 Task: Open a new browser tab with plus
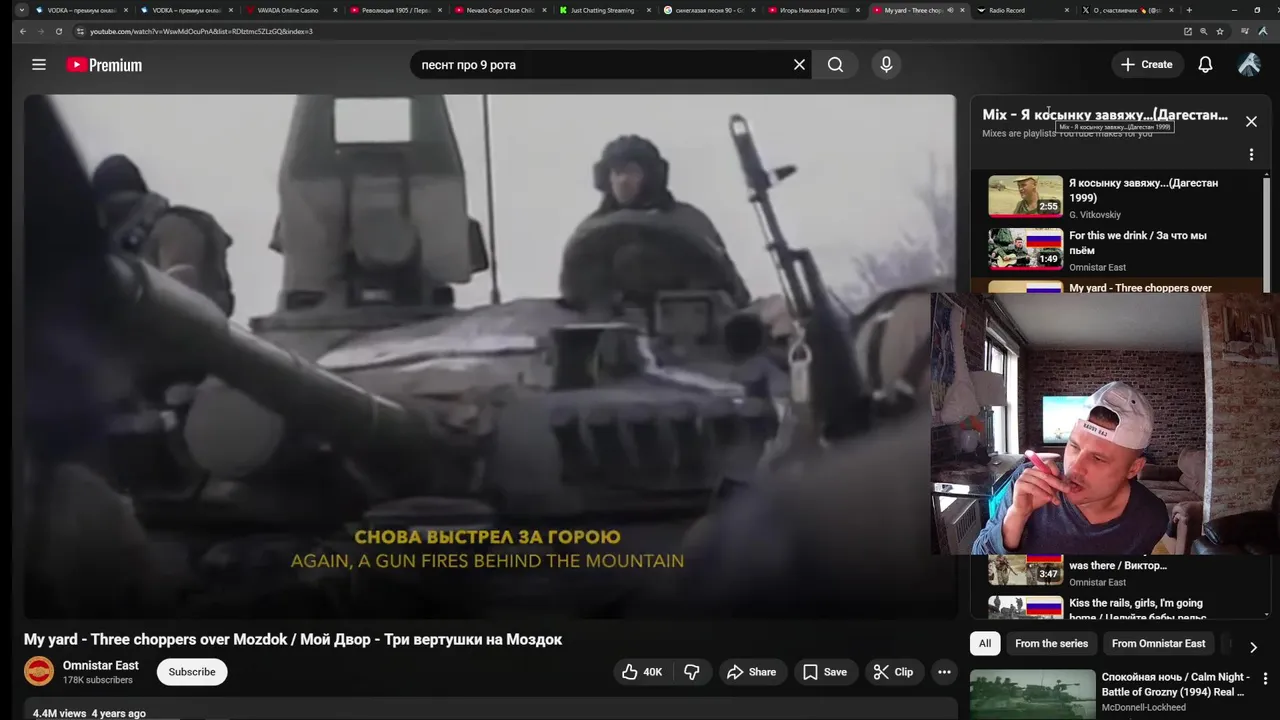[1189, 10]
